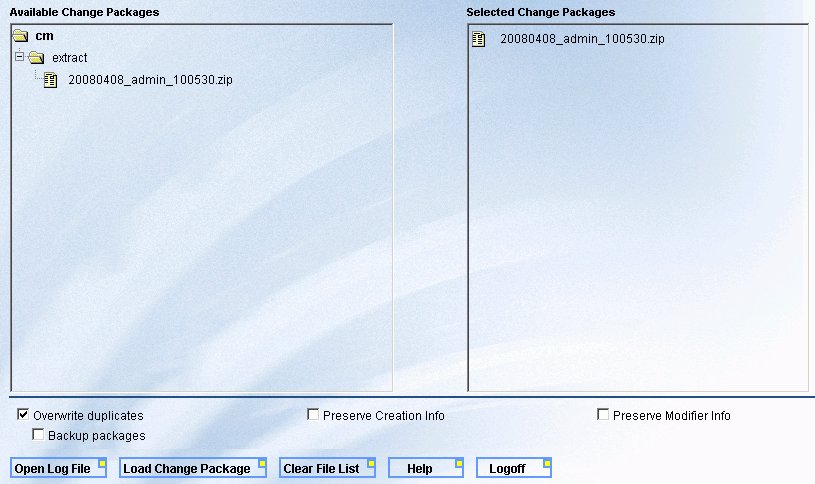Image resolution: width=815 pixels, height=484 pixels.
Task: Click the Load Change Package button
Action: pos(193,468)
